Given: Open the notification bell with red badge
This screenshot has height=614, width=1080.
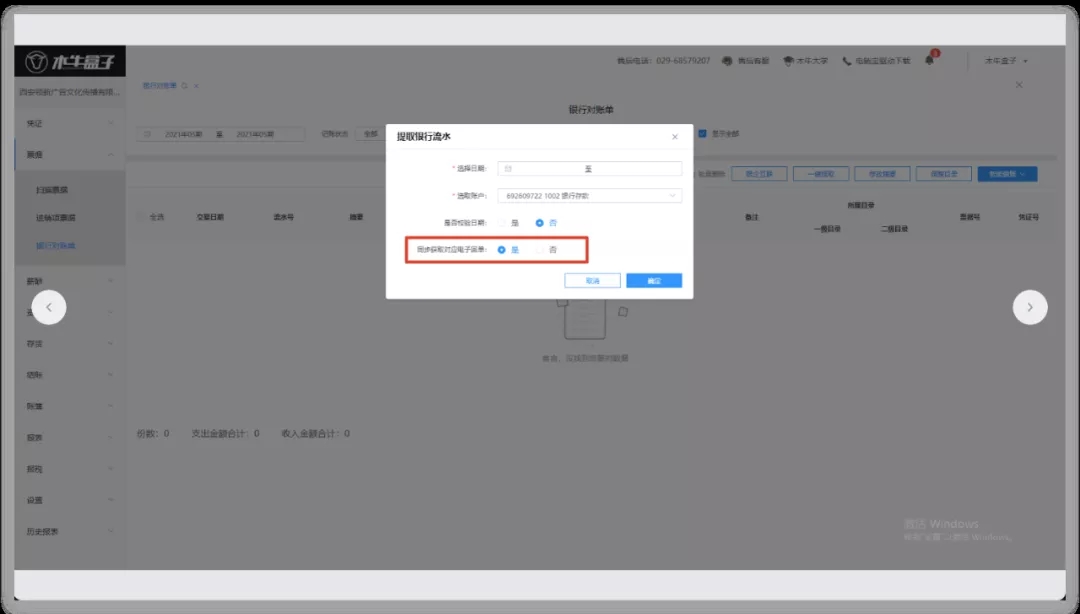Looking at the screenshot, I should pos(929,60).
